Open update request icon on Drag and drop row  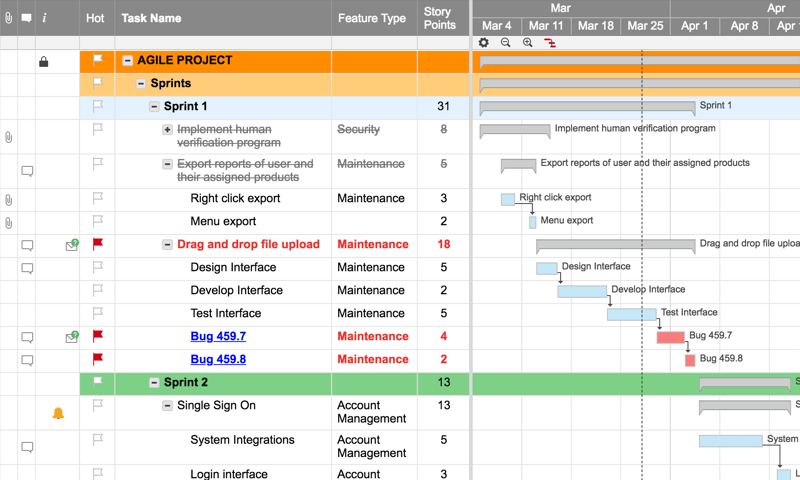point(72,245)
